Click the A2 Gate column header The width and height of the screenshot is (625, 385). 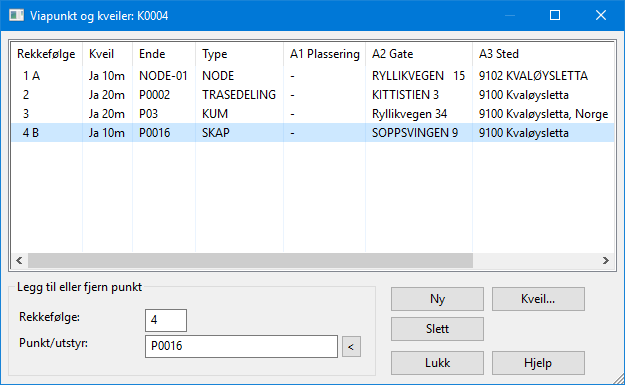point(419,54)
